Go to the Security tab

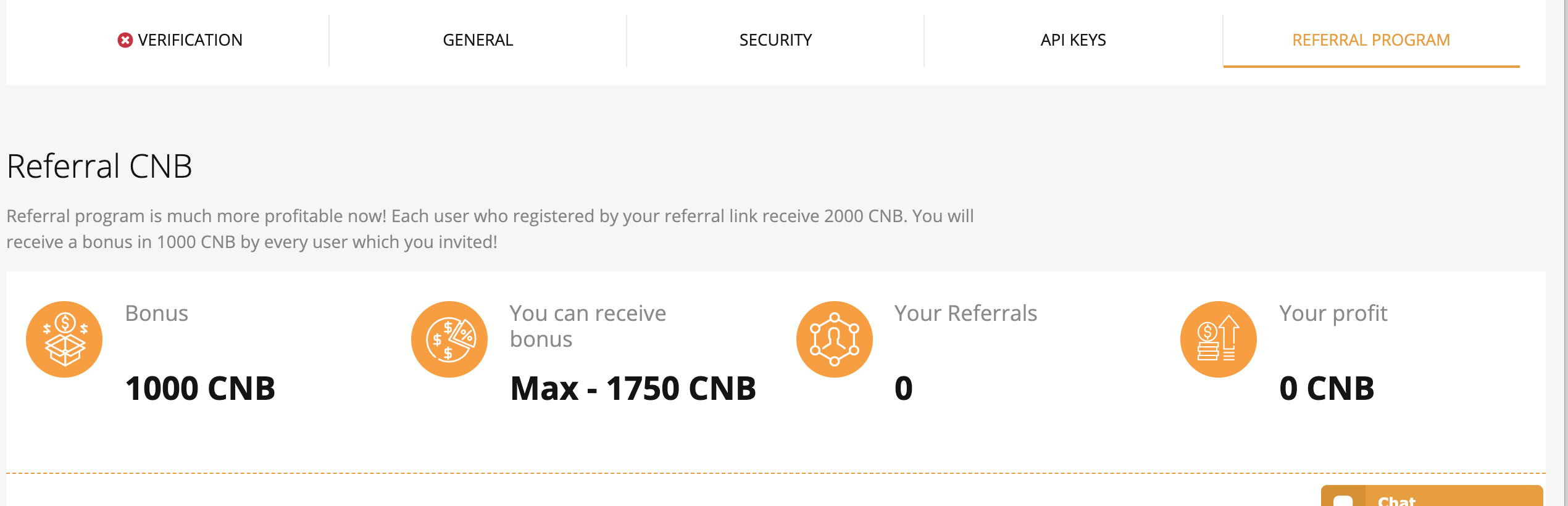pyautogui.click(x=775, y=40)
